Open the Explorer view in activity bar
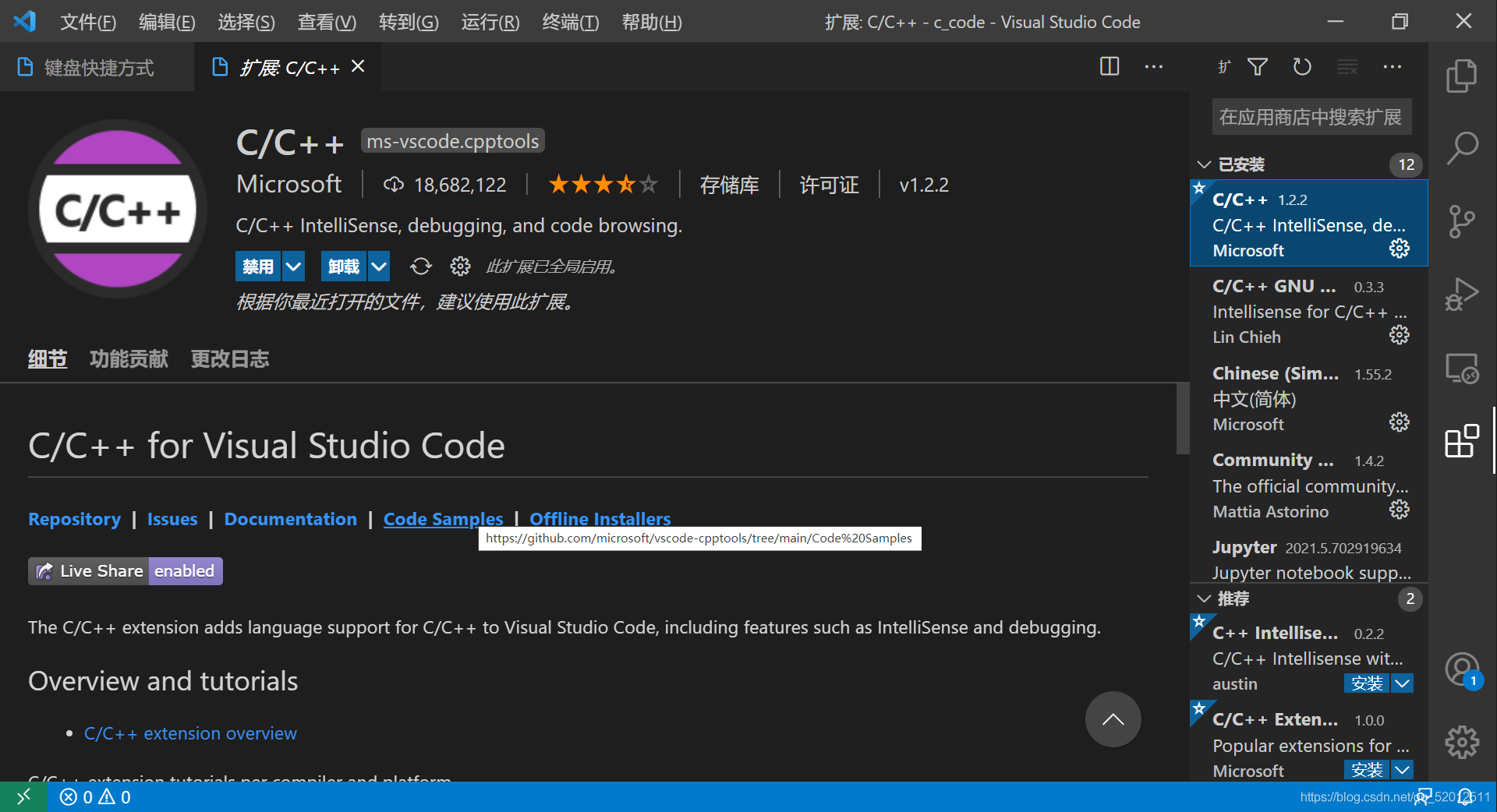Screen dimensions: 1497x812 coord(1462,76)
